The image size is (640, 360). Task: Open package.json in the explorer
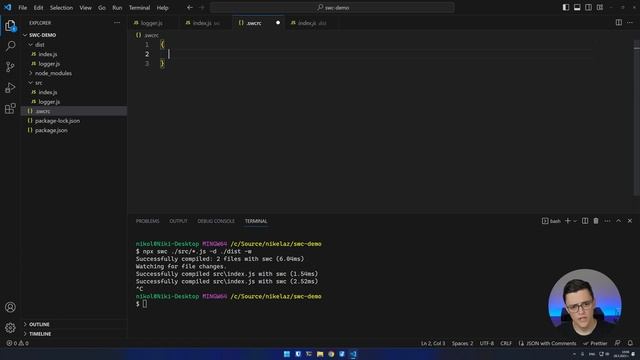tap(74, 130)
